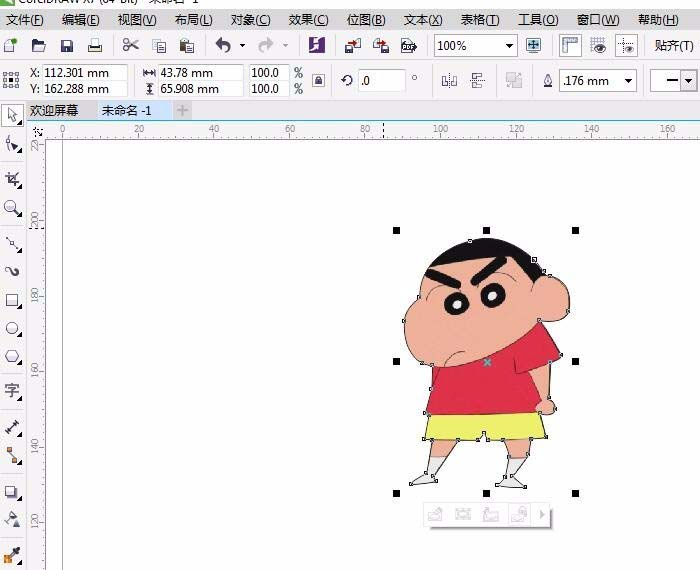The height and width of the screenshot is (570, 700).
Task: Select the Rectangle tool
Action: point(12,300)
